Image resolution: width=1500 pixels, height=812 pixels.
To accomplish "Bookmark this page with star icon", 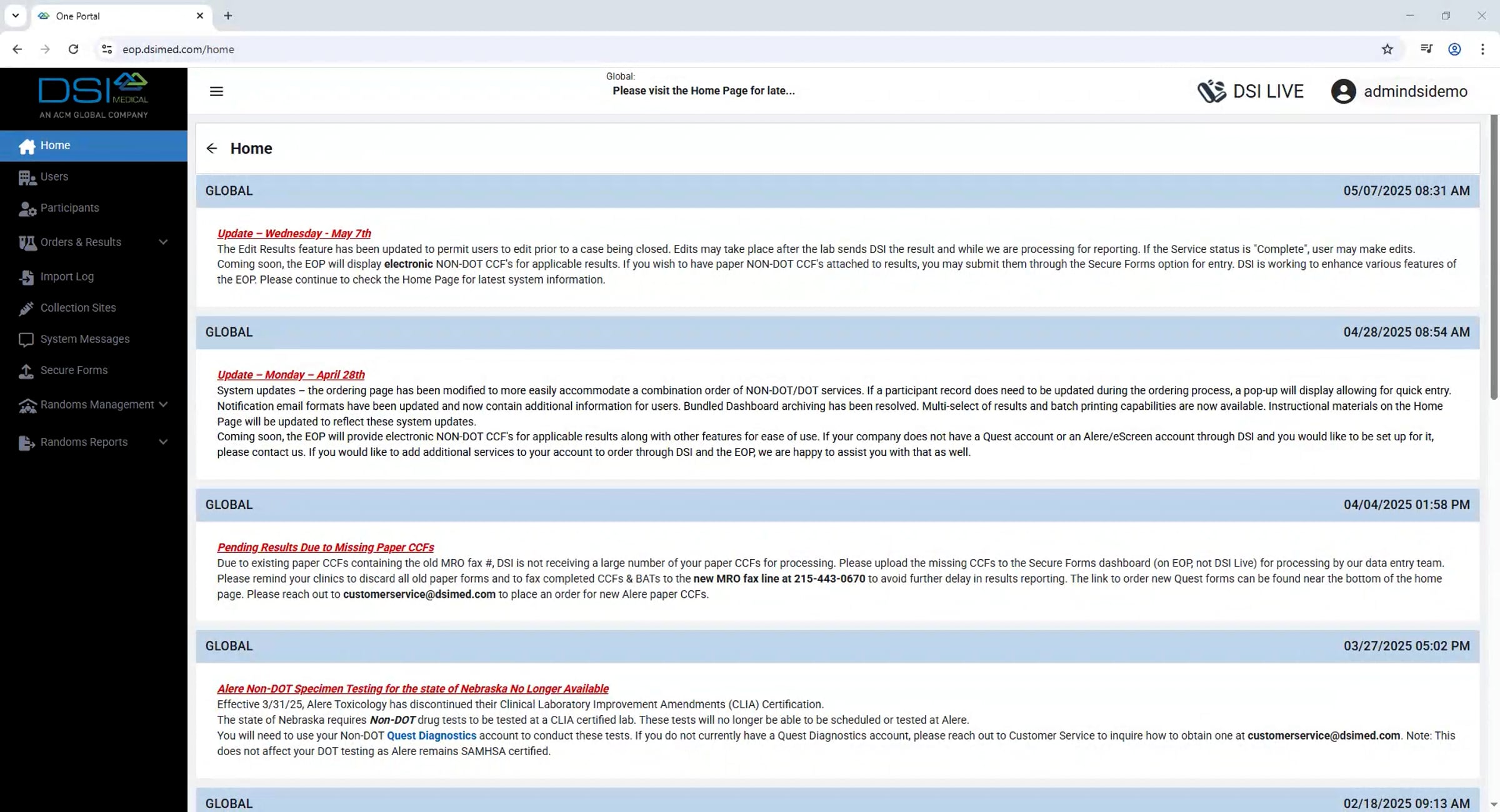I will click(1387, 49).
